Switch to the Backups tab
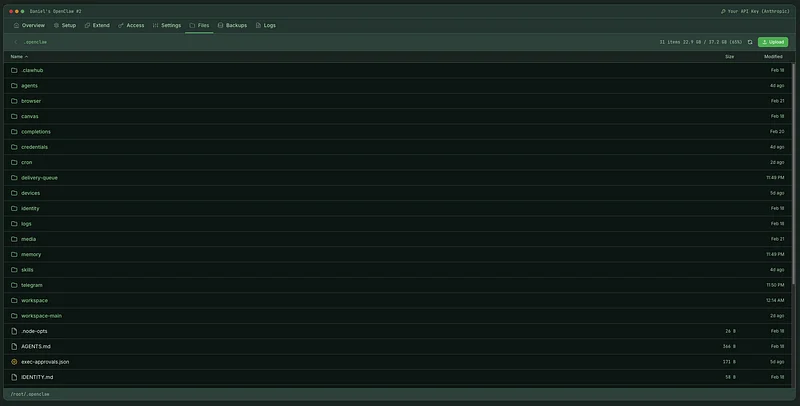Image resolution: width=800 pixels, height=406 pixels. (x=232, y=26)
